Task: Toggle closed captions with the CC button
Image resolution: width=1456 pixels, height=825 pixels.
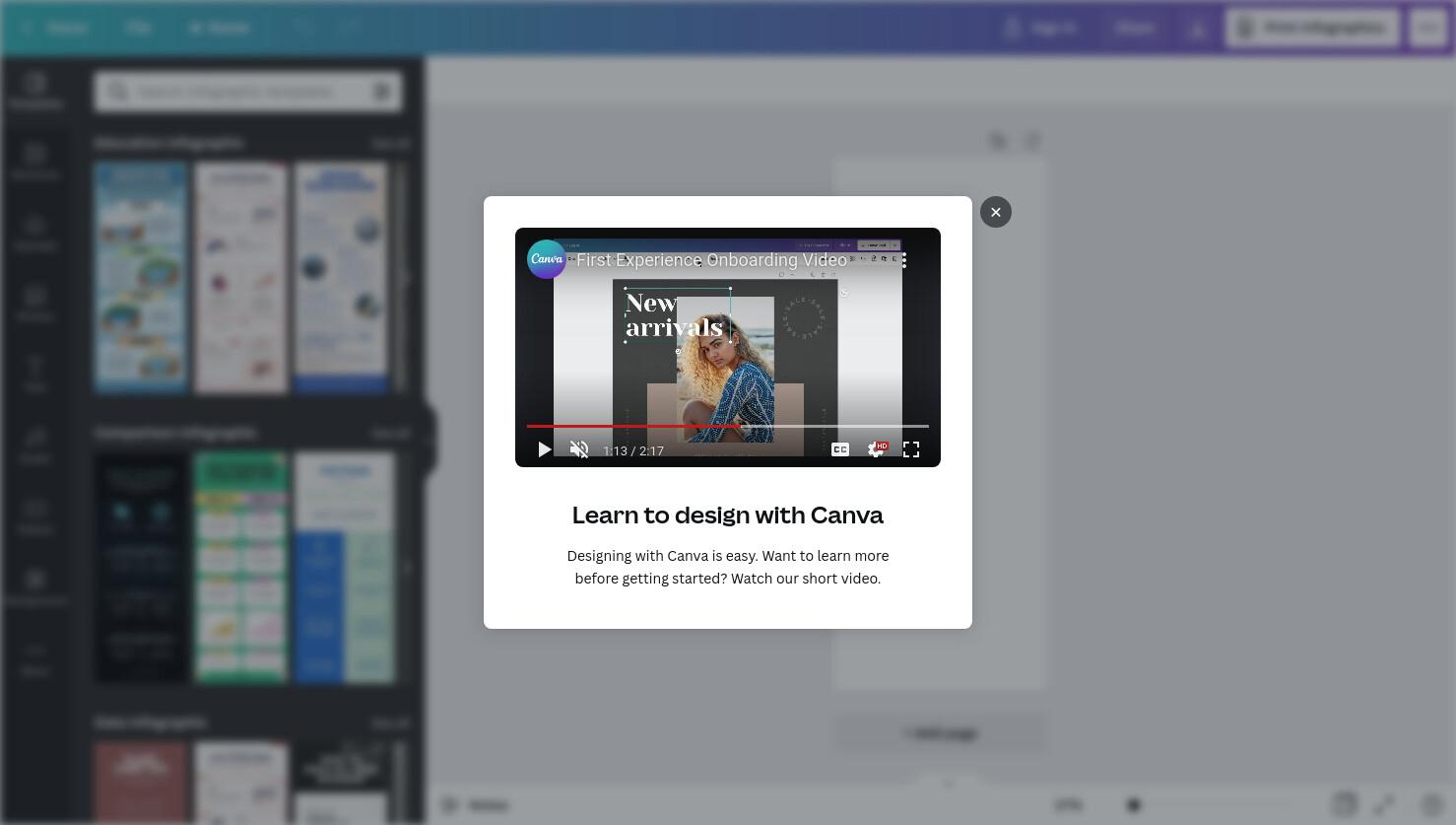Action: click(840, 449)
